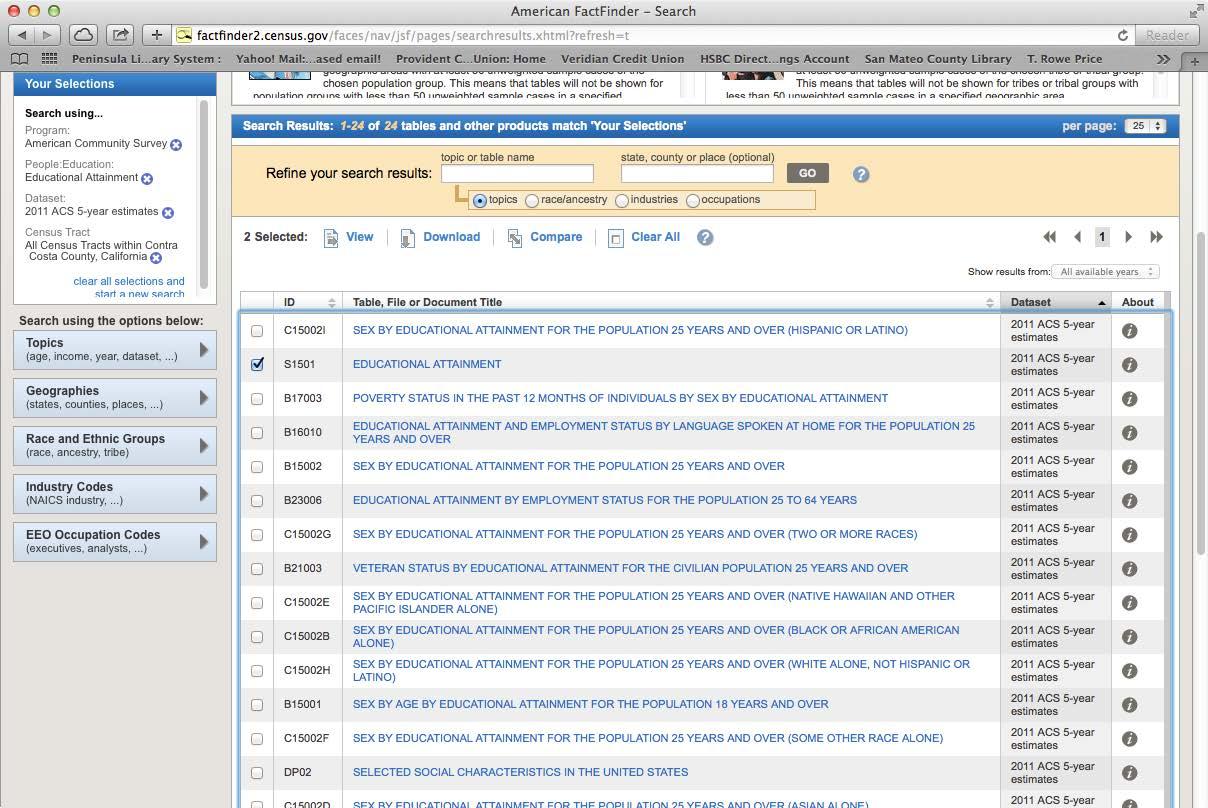
Task: Click the Compare tables icon
Action: click(x=514, y=238)
